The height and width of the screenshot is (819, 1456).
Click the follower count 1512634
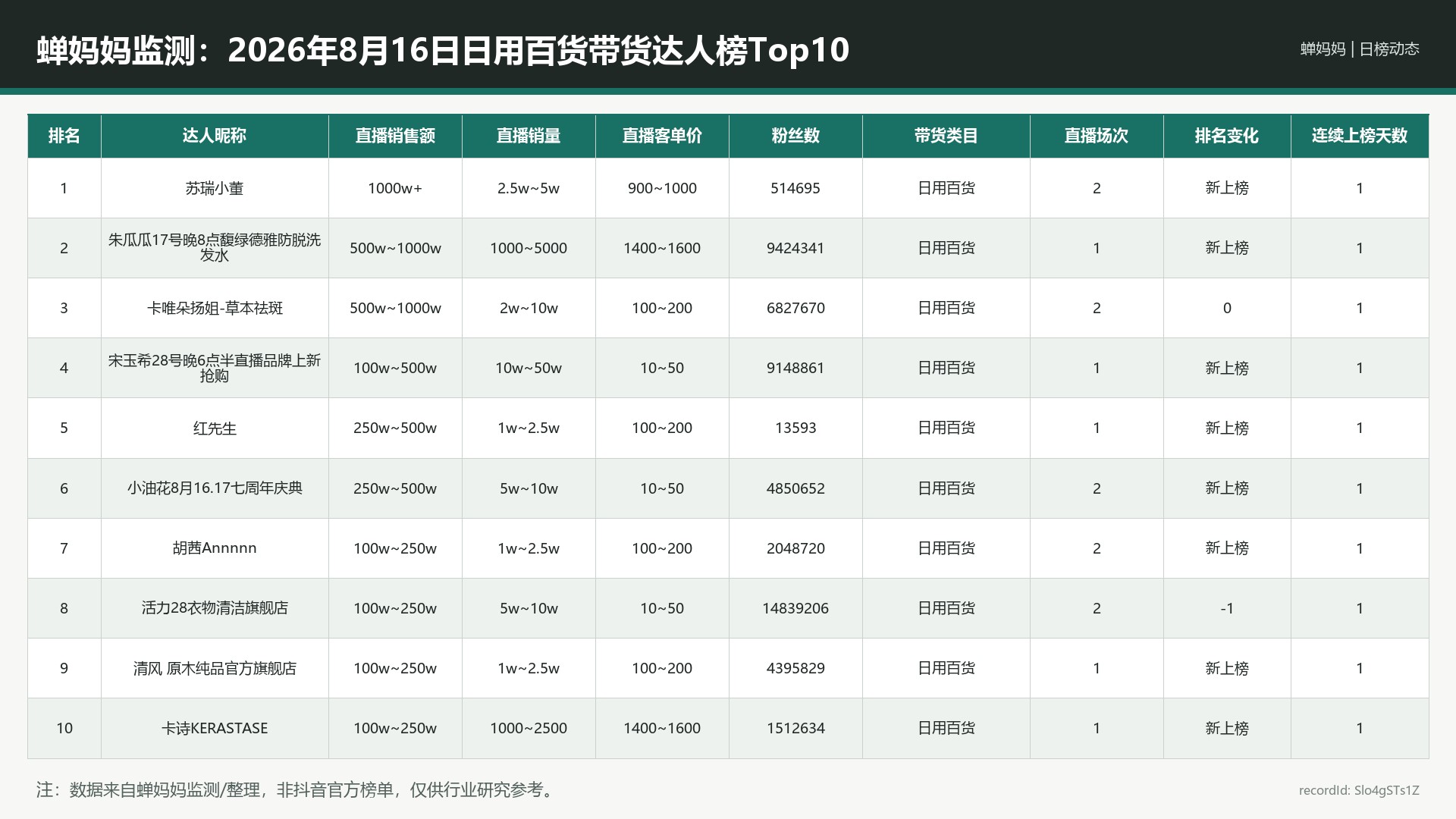coord(795,728)
